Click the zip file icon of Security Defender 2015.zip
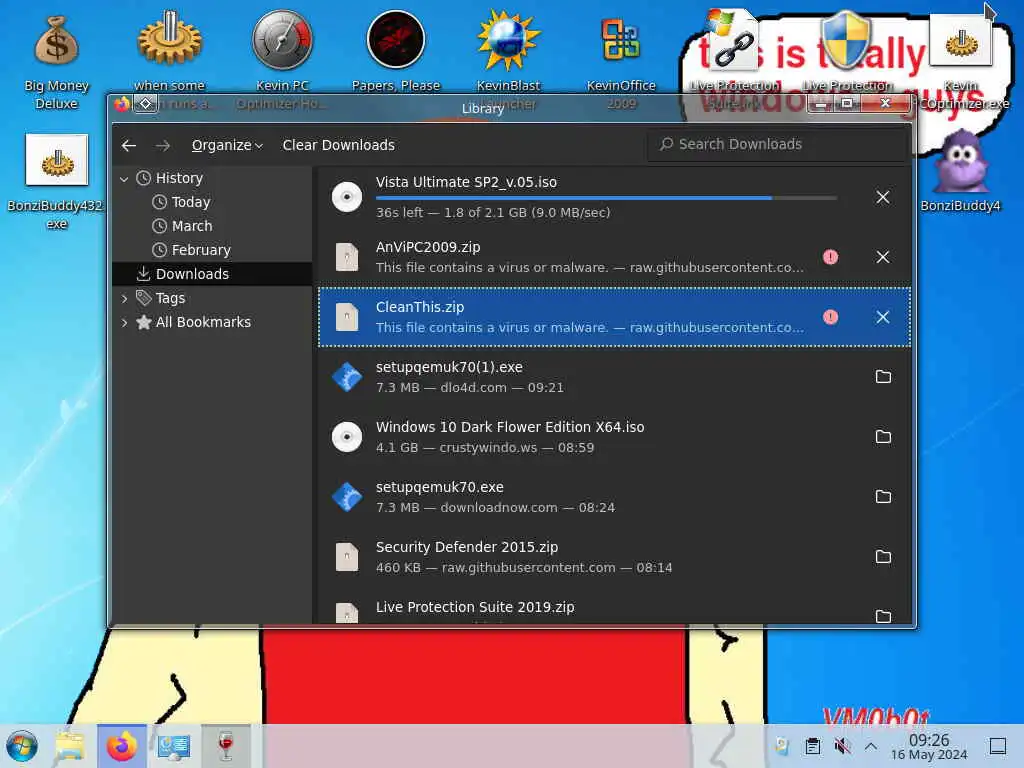This screenshot has height=768, width=1024. click(347, 557)
